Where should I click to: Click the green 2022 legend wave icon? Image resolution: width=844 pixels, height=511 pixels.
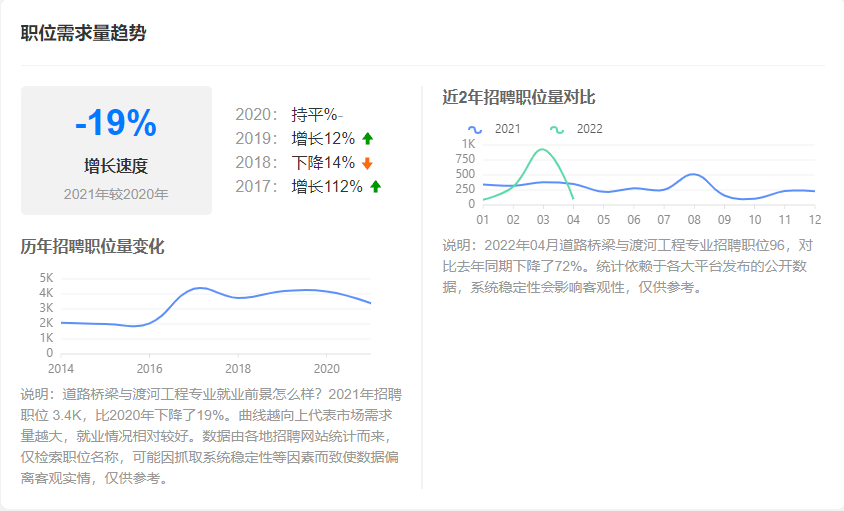[557, 130]
